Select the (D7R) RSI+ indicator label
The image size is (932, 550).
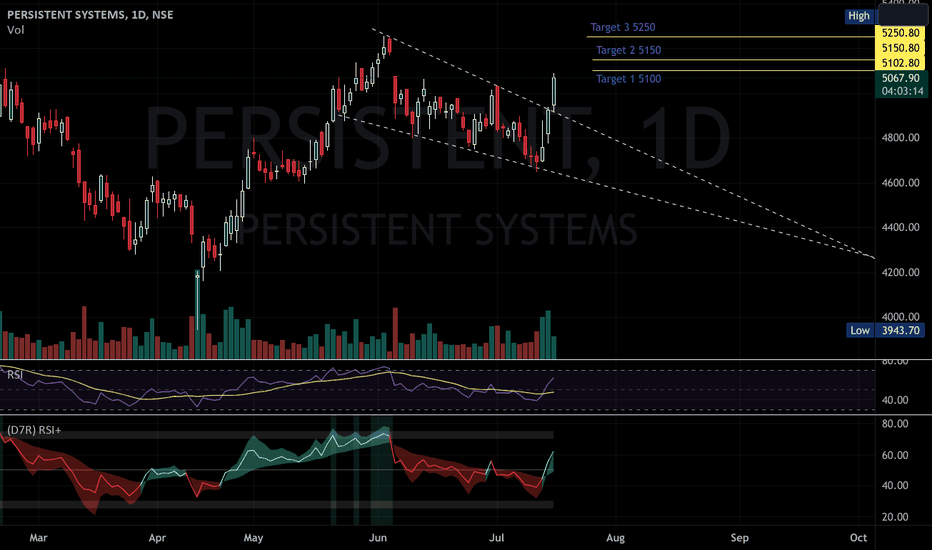(x=34, y=430)
